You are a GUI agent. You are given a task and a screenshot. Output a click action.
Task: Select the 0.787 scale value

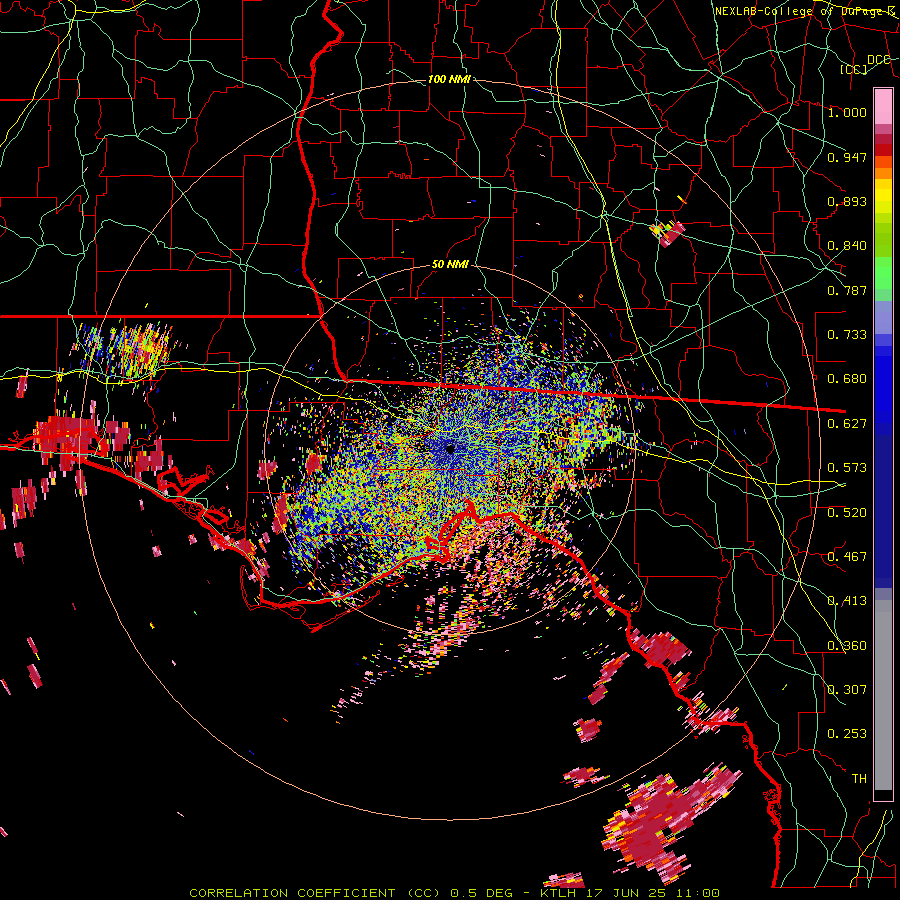pyautogui.click(x=847, y=290)
